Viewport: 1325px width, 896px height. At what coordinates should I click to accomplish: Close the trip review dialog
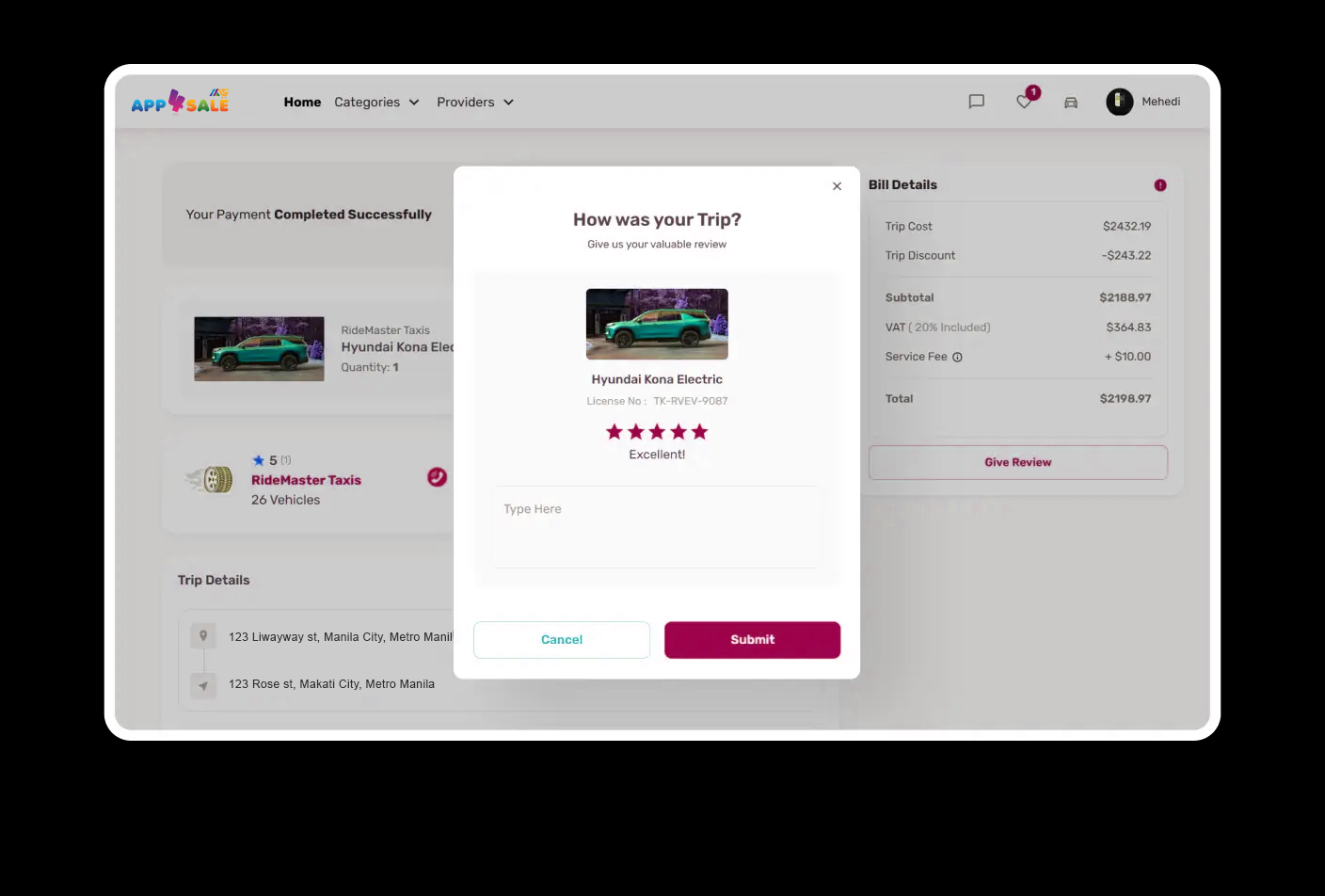[x=837, y=186]
